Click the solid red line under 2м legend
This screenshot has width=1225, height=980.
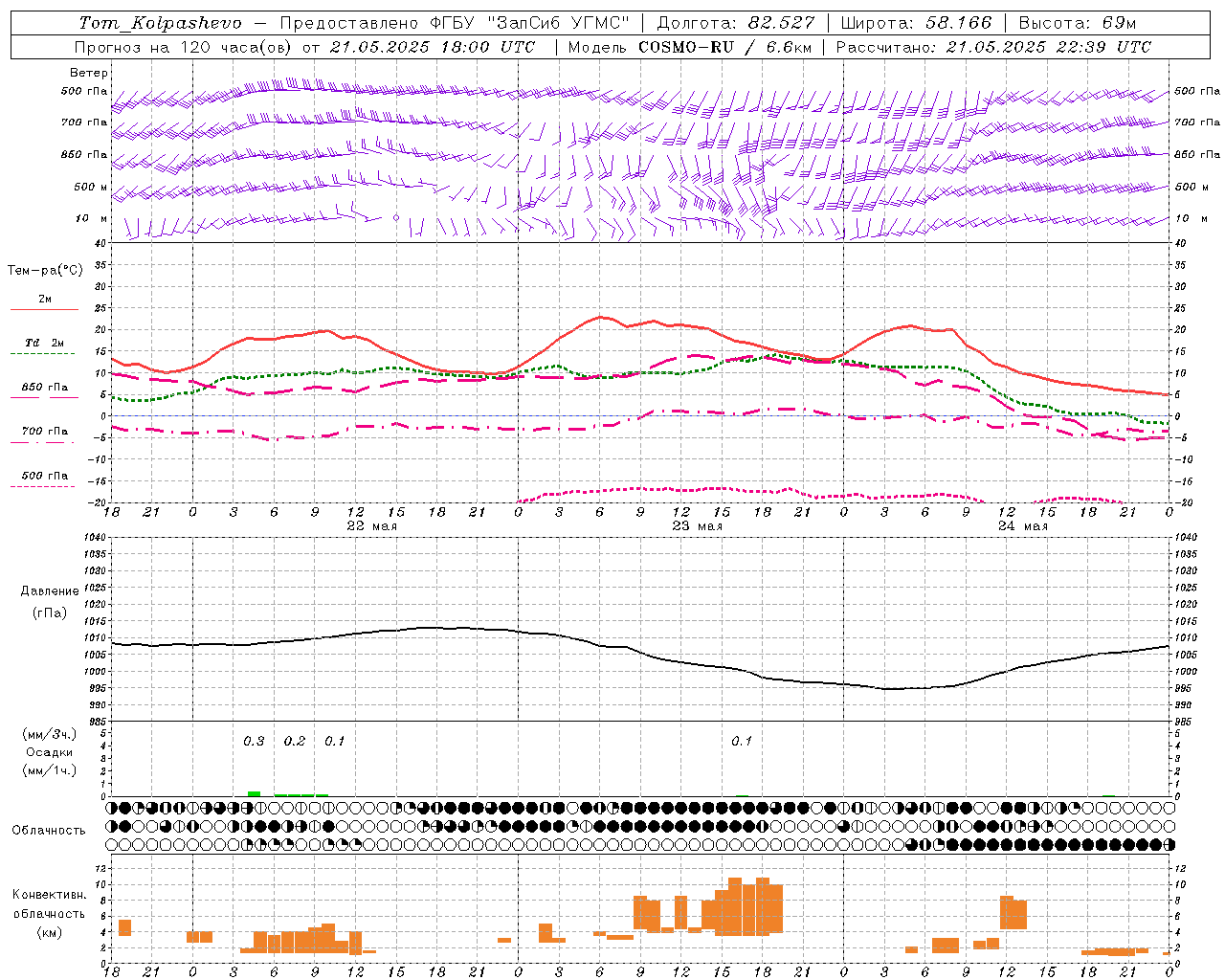43,310
